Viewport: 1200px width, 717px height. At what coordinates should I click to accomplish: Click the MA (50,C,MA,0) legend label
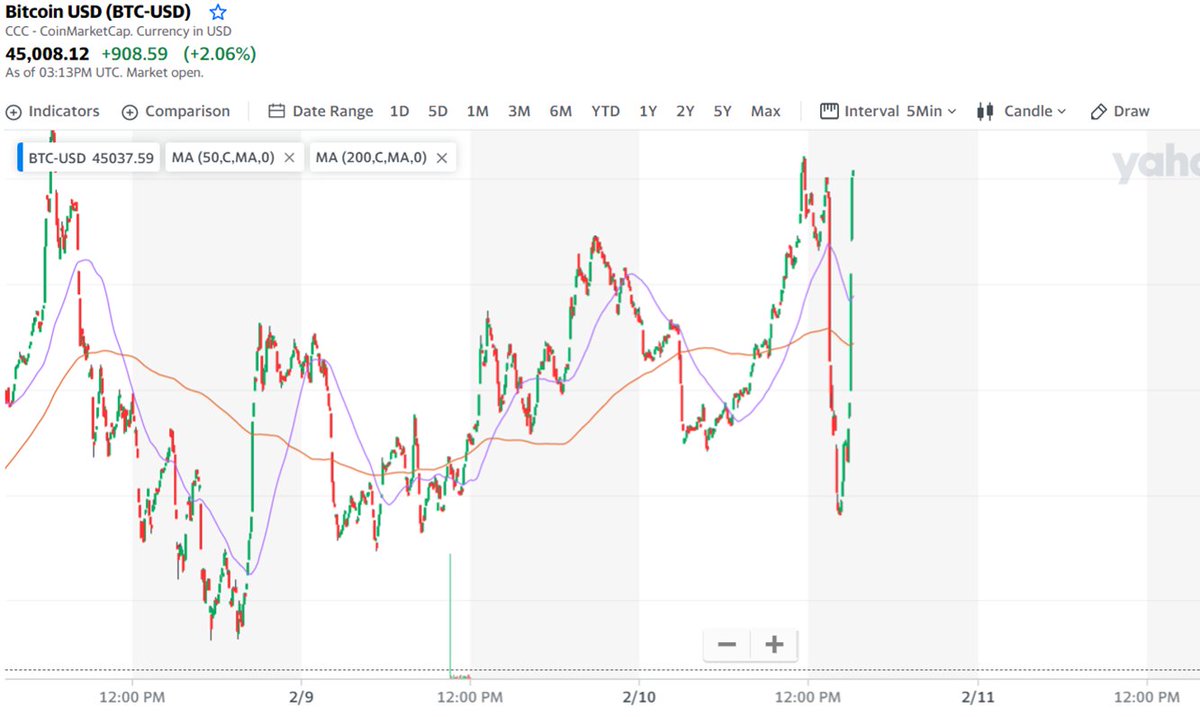[x=223, y=157]
